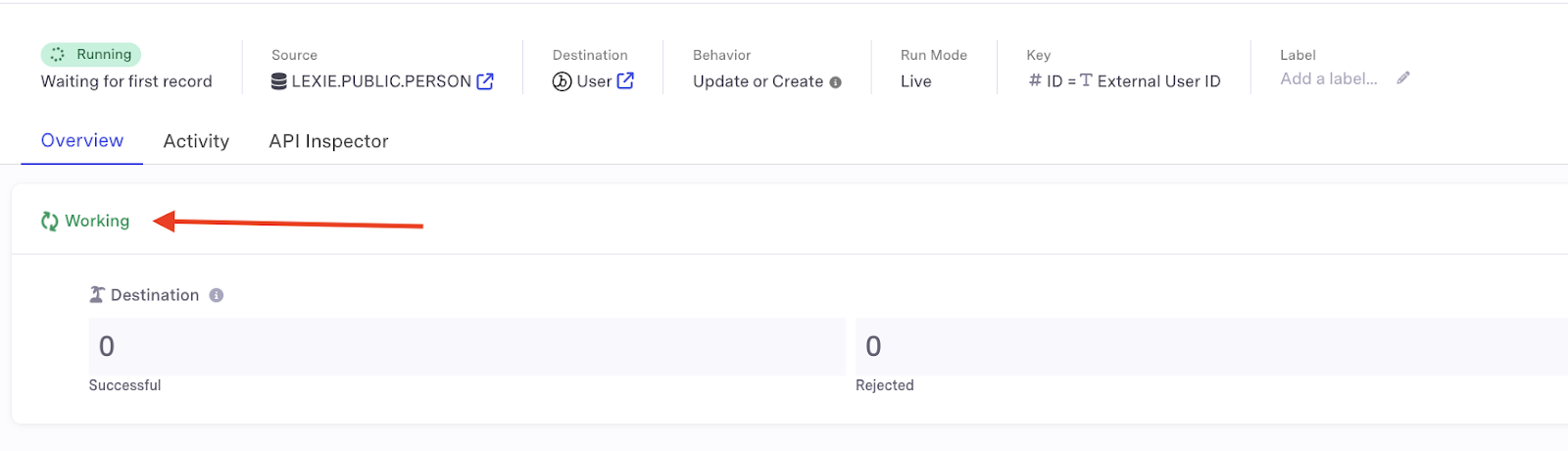Image resolution: width=1568 pixels, height=451 pixels.
Task: Click the stamp icon beside Destination heading
Action: coord(97,295)
